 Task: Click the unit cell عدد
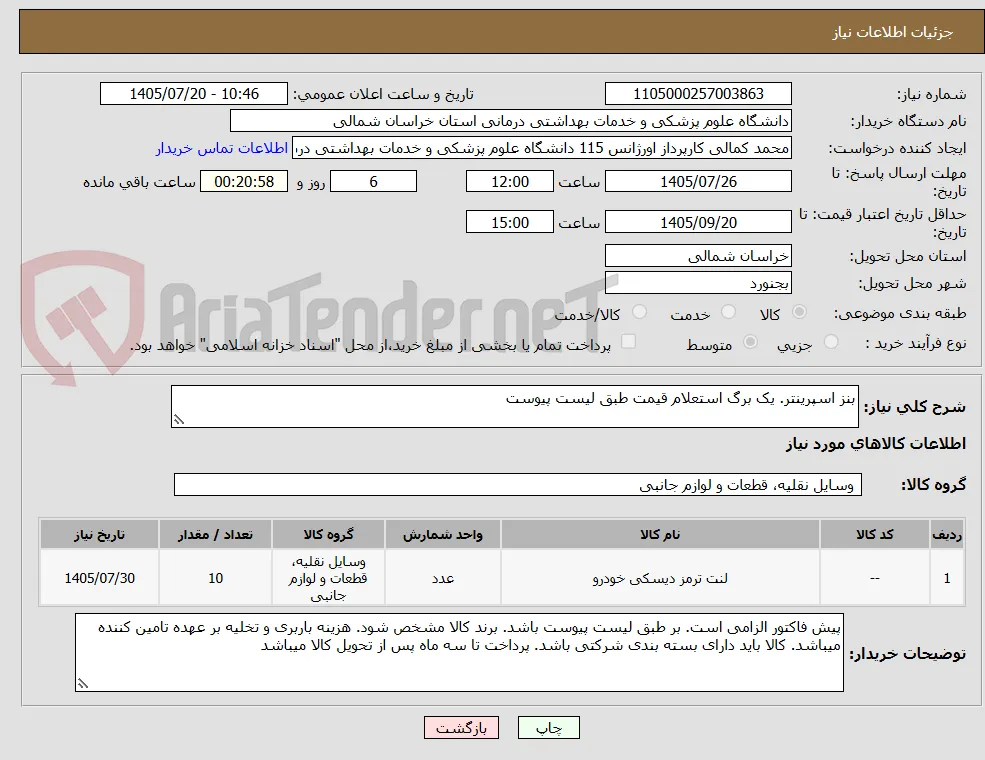pyautogui.click(x=443, y=578)
